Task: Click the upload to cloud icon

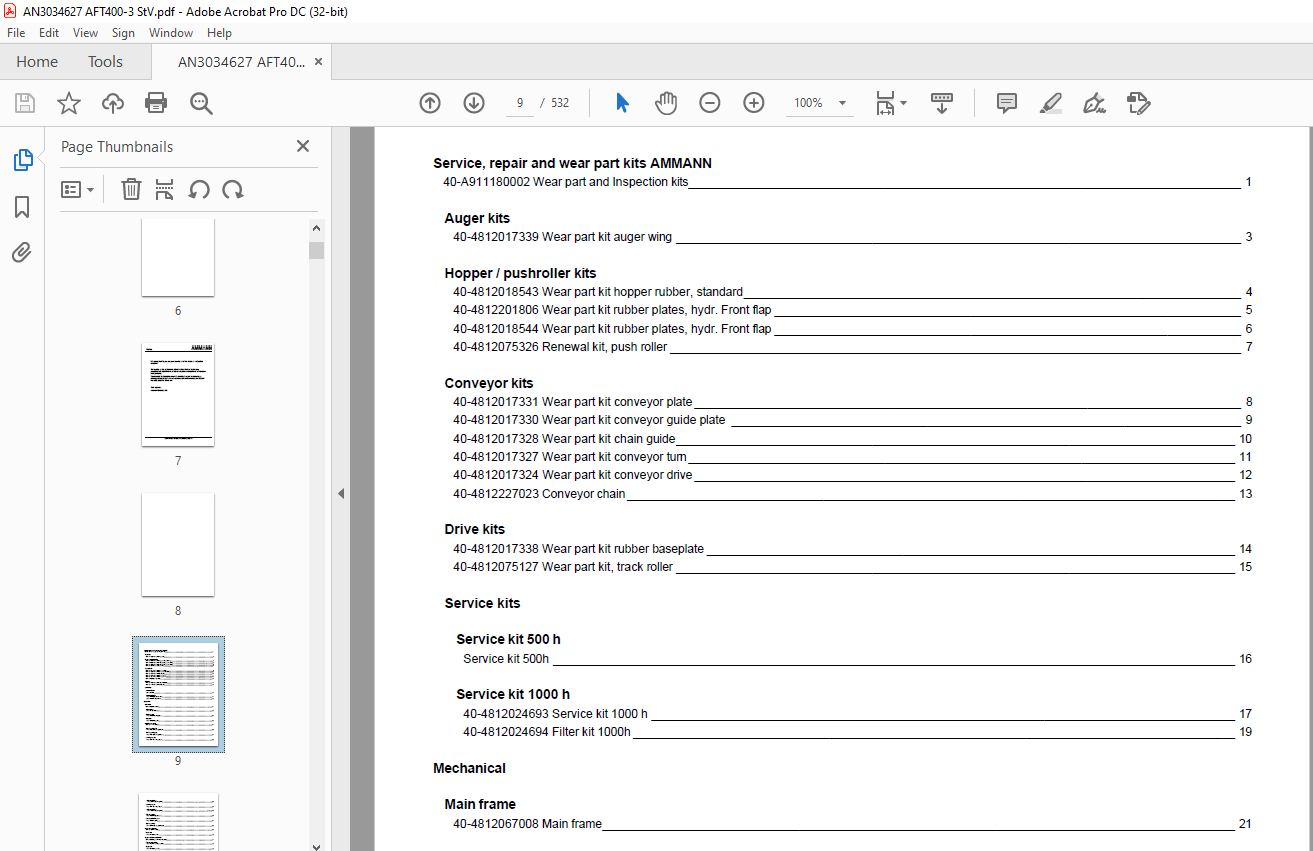Action: click(x=113, y=103)
